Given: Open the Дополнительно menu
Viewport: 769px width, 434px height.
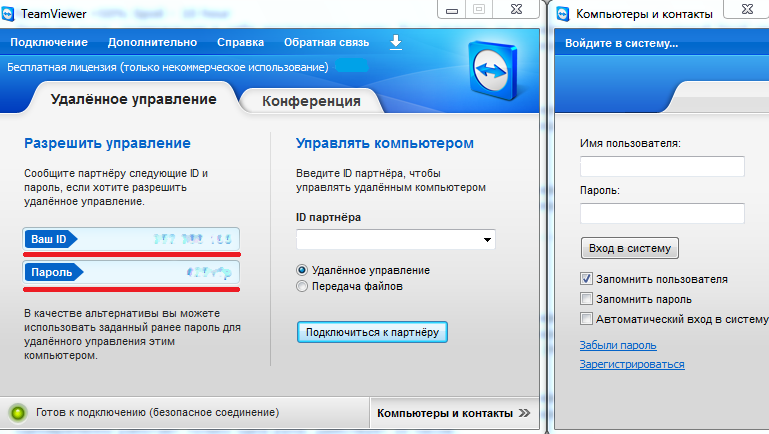Looking at the screenshot, I should click(x=153, y=42).
